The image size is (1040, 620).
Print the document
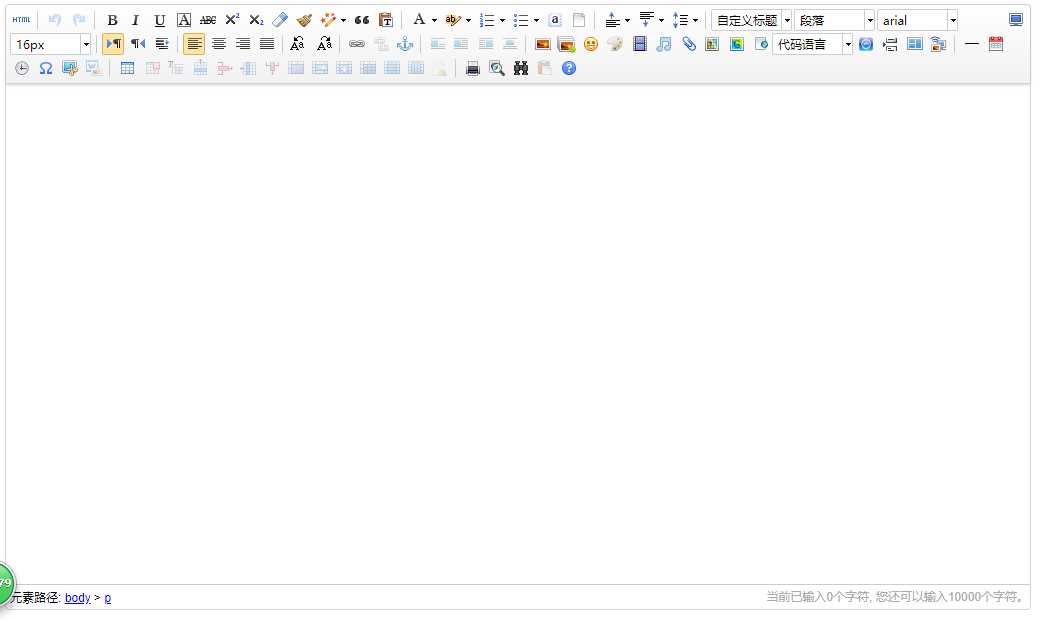pyautogui.click(x=473, y=68)
